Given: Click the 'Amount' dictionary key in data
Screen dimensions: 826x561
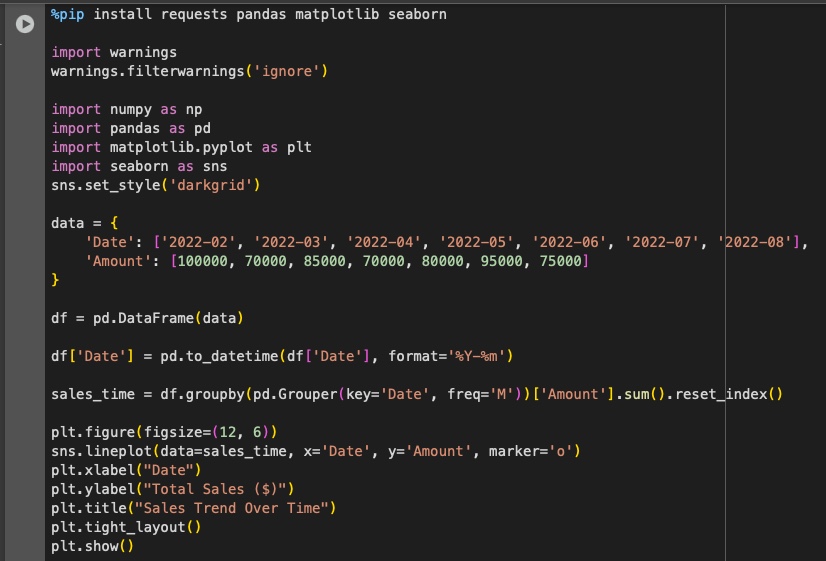Looking at the screenshot, I should (118, 261).
